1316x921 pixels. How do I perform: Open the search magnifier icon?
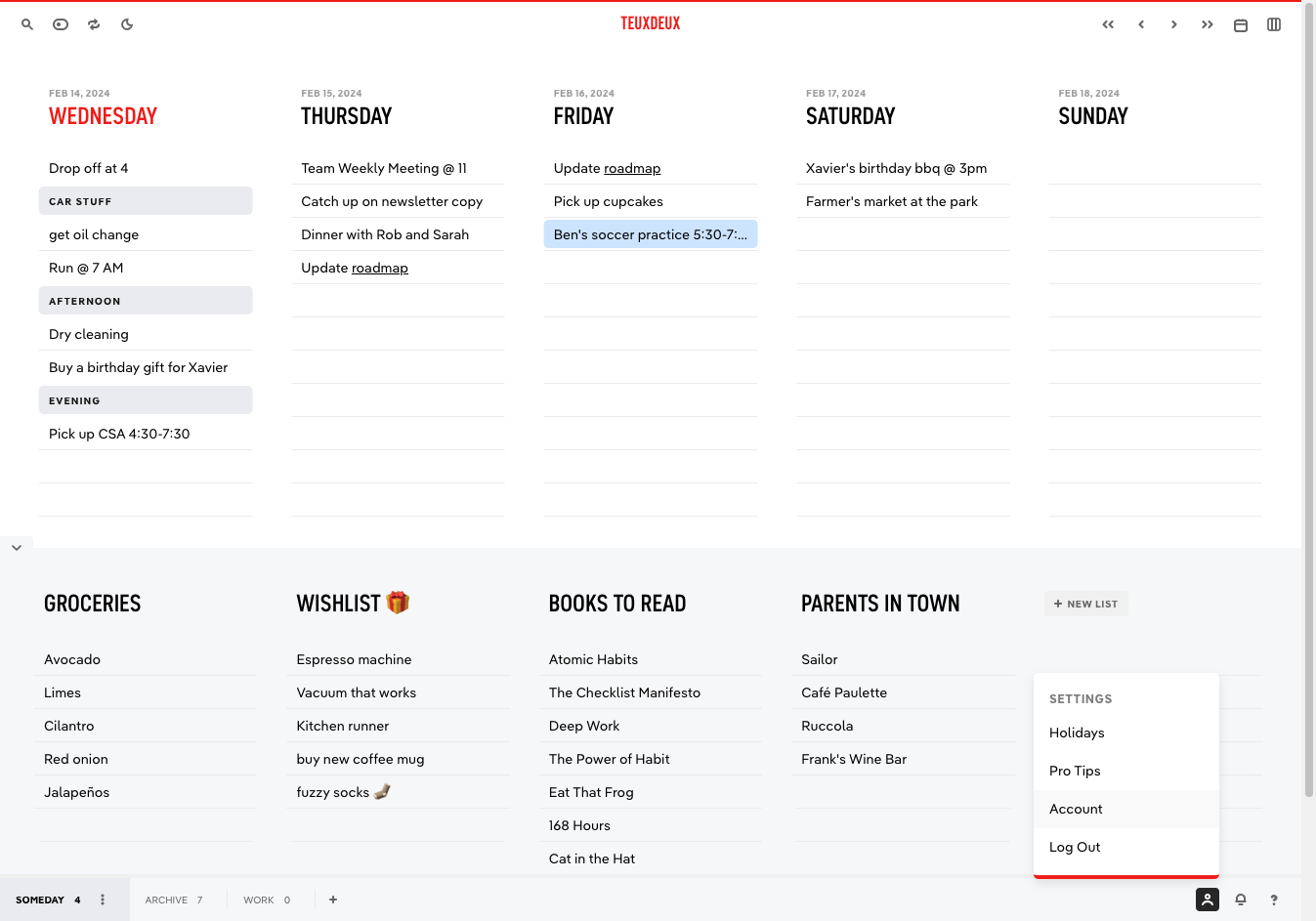[27, 24]
